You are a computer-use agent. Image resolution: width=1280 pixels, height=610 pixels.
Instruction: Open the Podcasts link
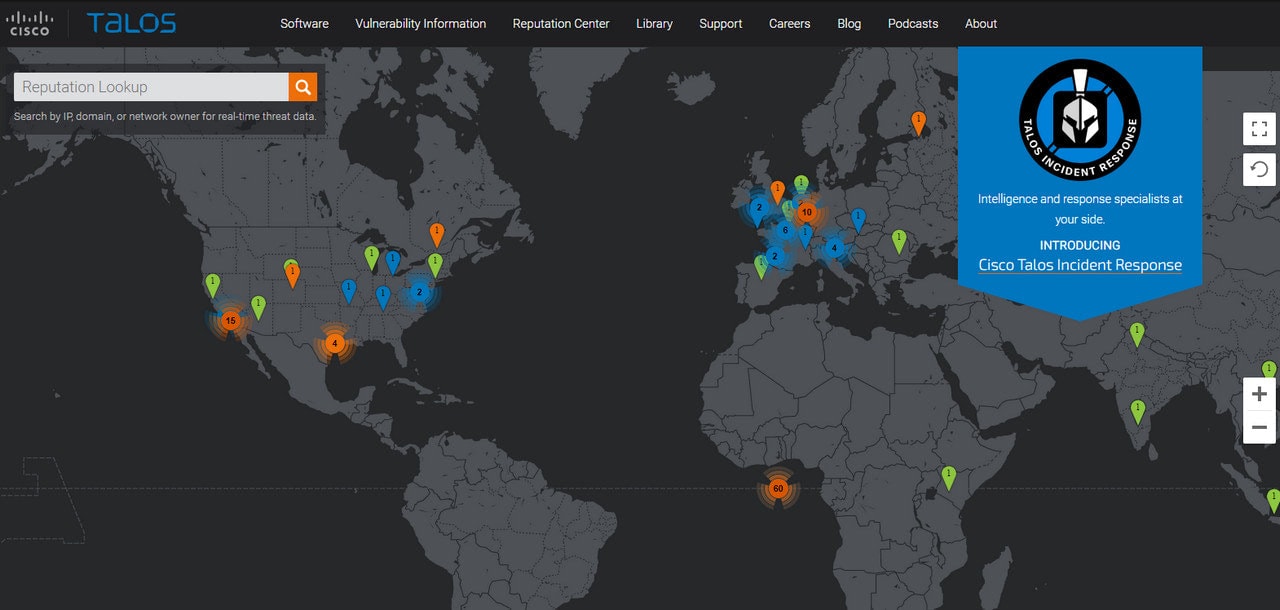pyautogui.click(x=913, y=23)
